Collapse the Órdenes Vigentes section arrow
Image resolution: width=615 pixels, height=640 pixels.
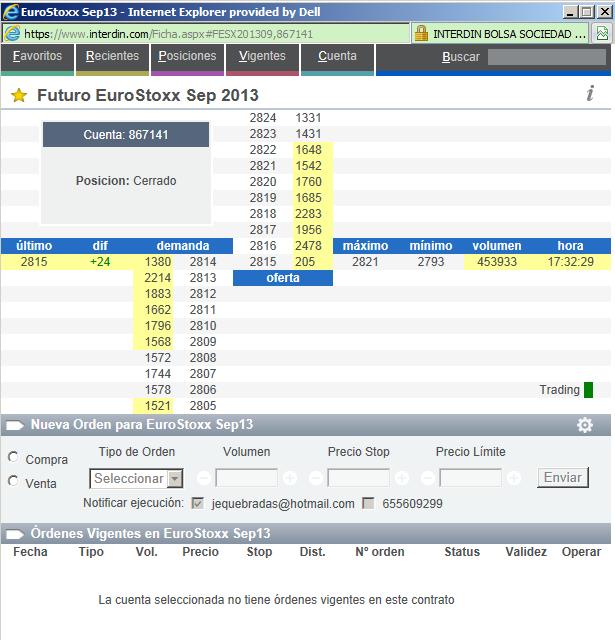(15, 534)
